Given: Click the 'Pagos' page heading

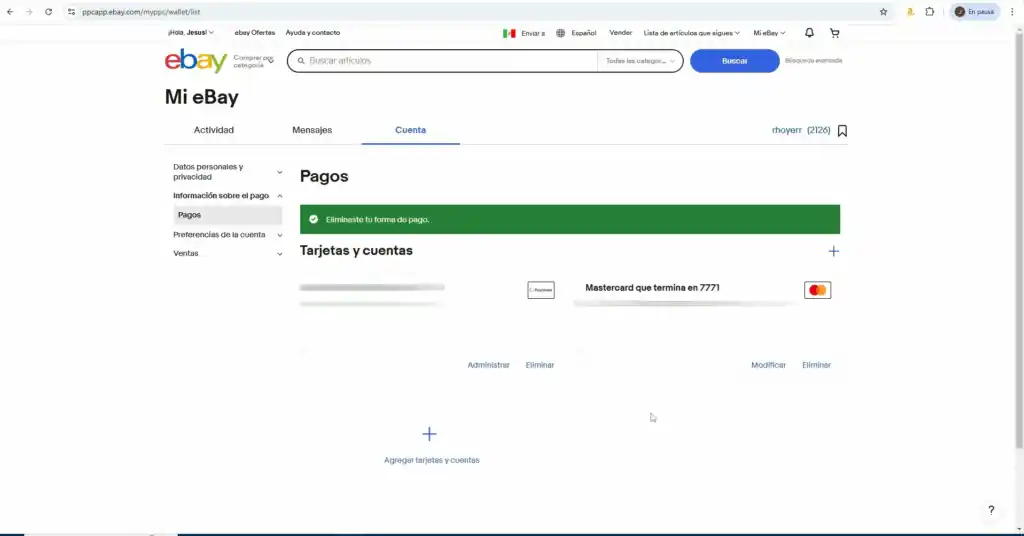Looking at the screenshot, I should (x=324, y=176).
